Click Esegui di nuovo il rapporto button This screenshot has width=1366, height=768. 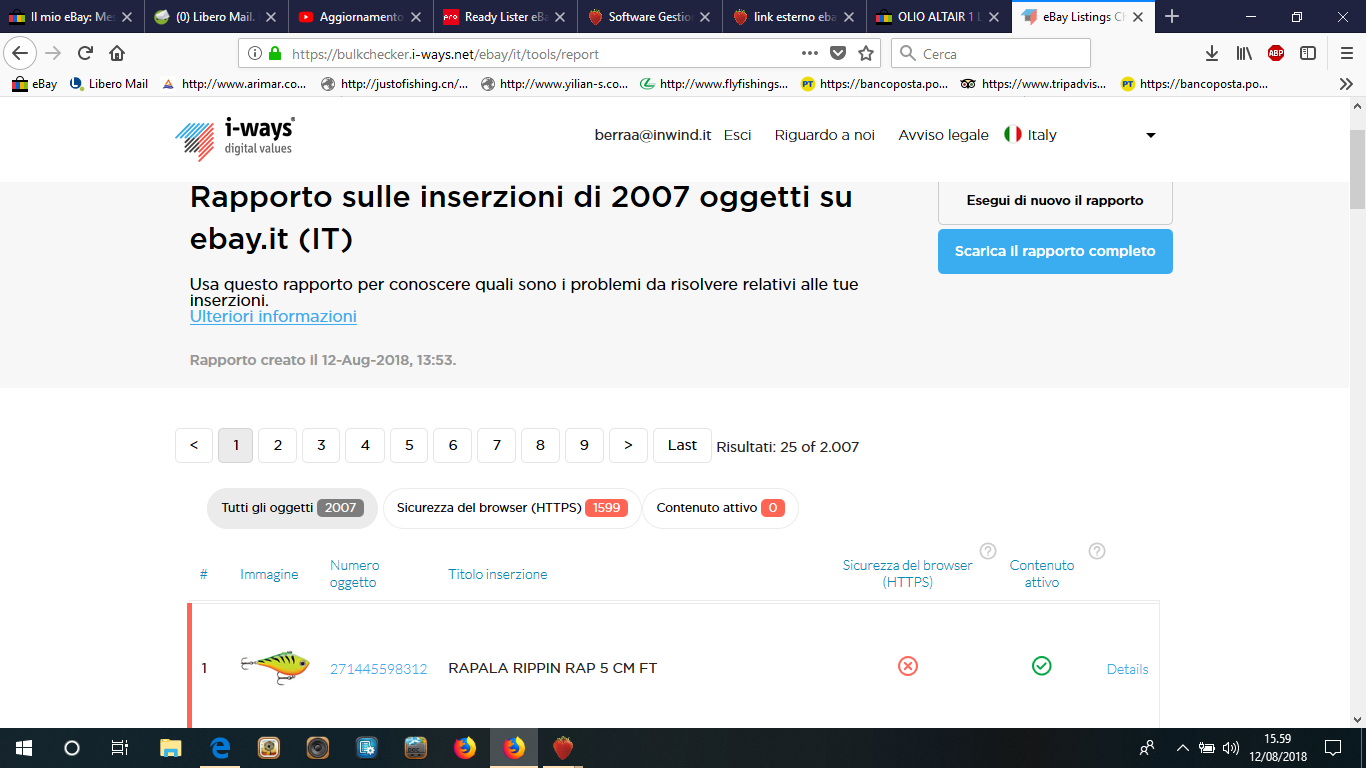pyautogui.click(x=1055, y=201)
